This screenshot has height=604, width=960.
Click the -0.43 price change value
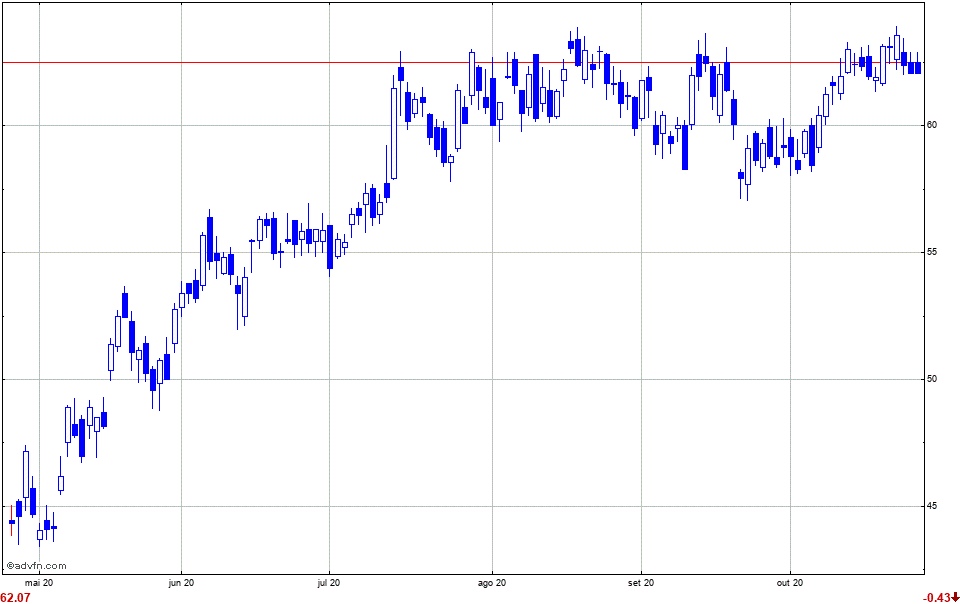[x=937, y=597]
